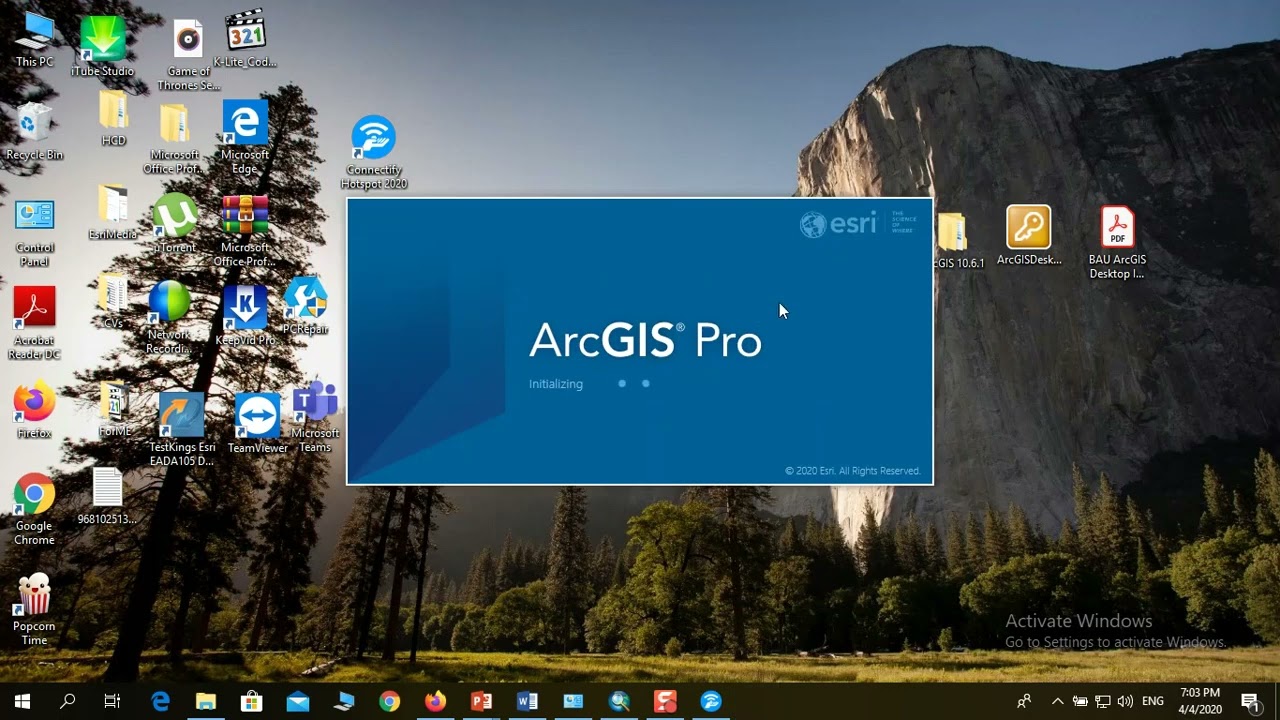Select the HCD folder
This screenshot has width=1280, height=720.
113,119
